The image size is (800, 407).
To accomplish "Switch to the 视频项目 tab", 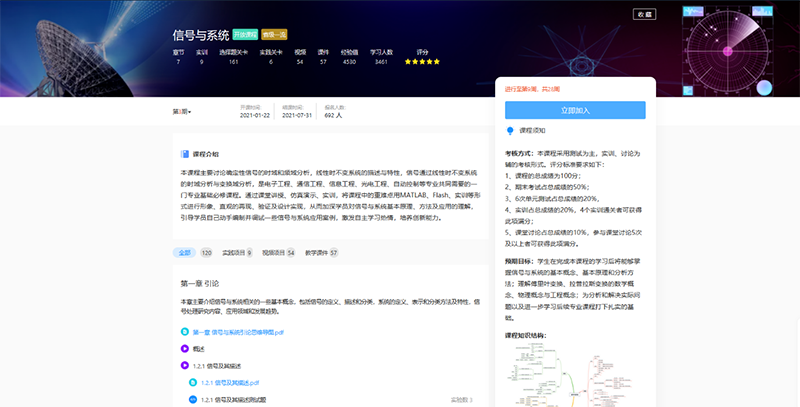I will click(278, 253).
